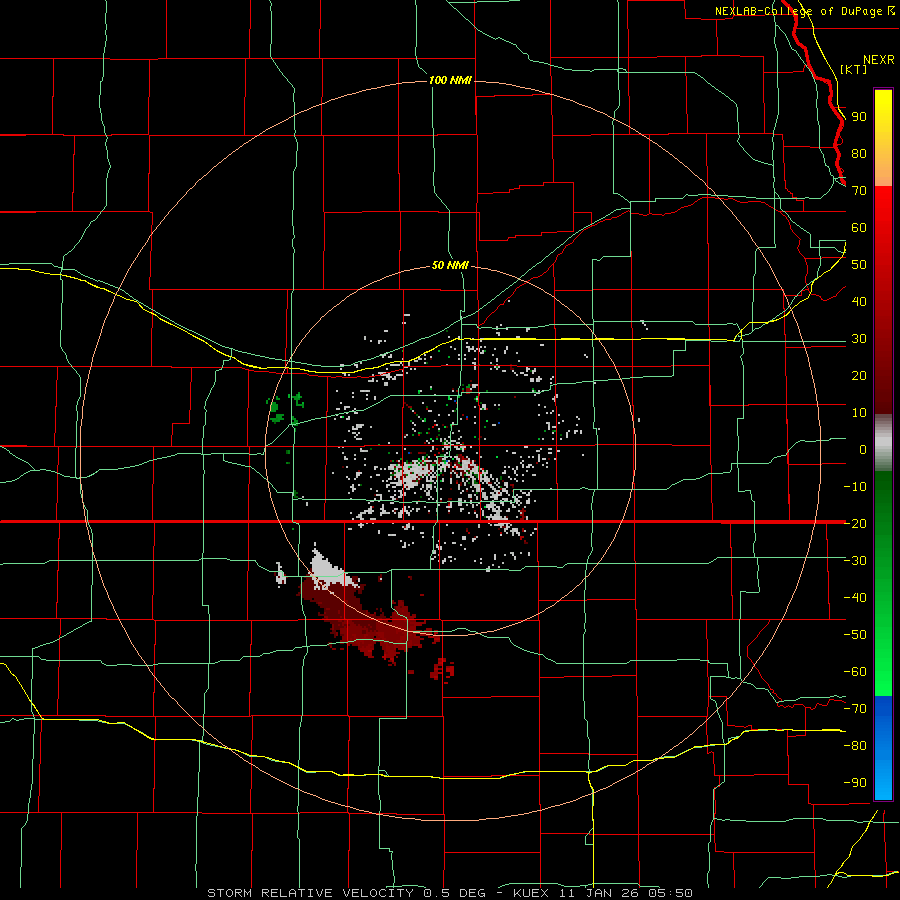This screenshot has height=900, width=900.
Task: Click the 80 value on velocity scale
Action: (x=859, y=154)
